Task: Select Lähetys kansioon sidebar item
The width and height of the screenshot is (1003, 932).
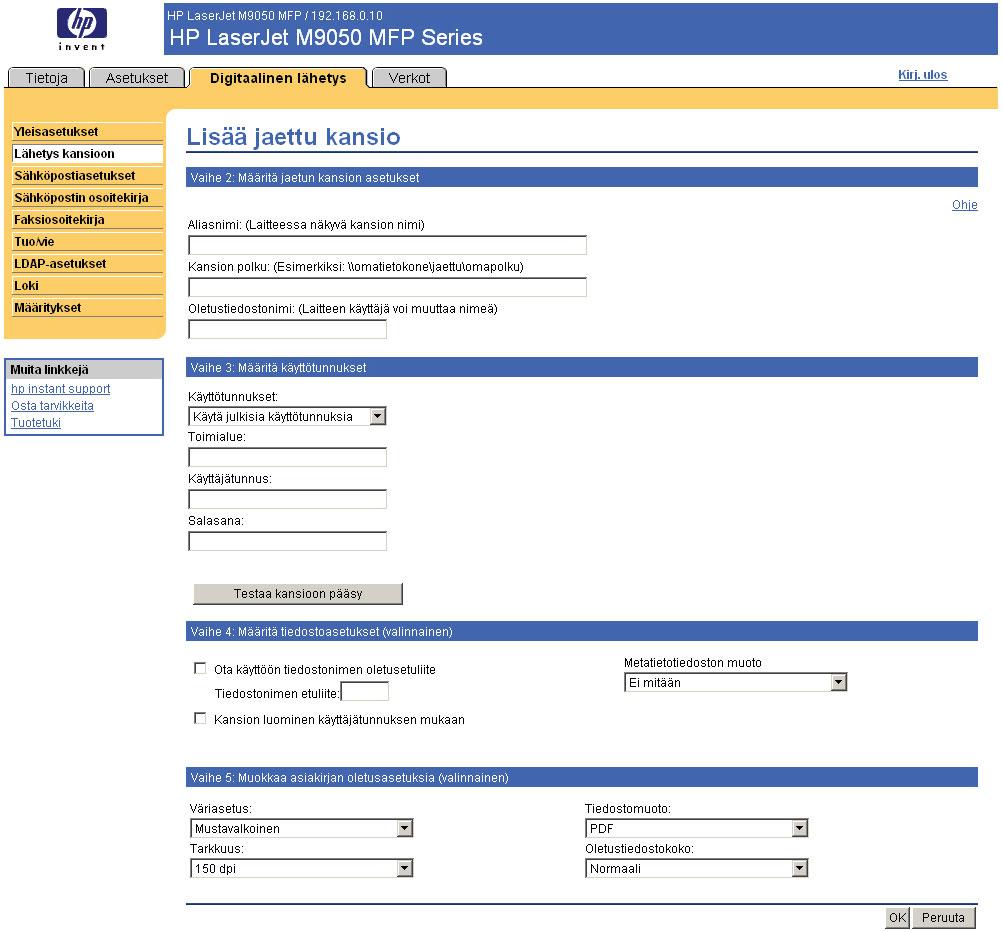Action: [87, 154]
